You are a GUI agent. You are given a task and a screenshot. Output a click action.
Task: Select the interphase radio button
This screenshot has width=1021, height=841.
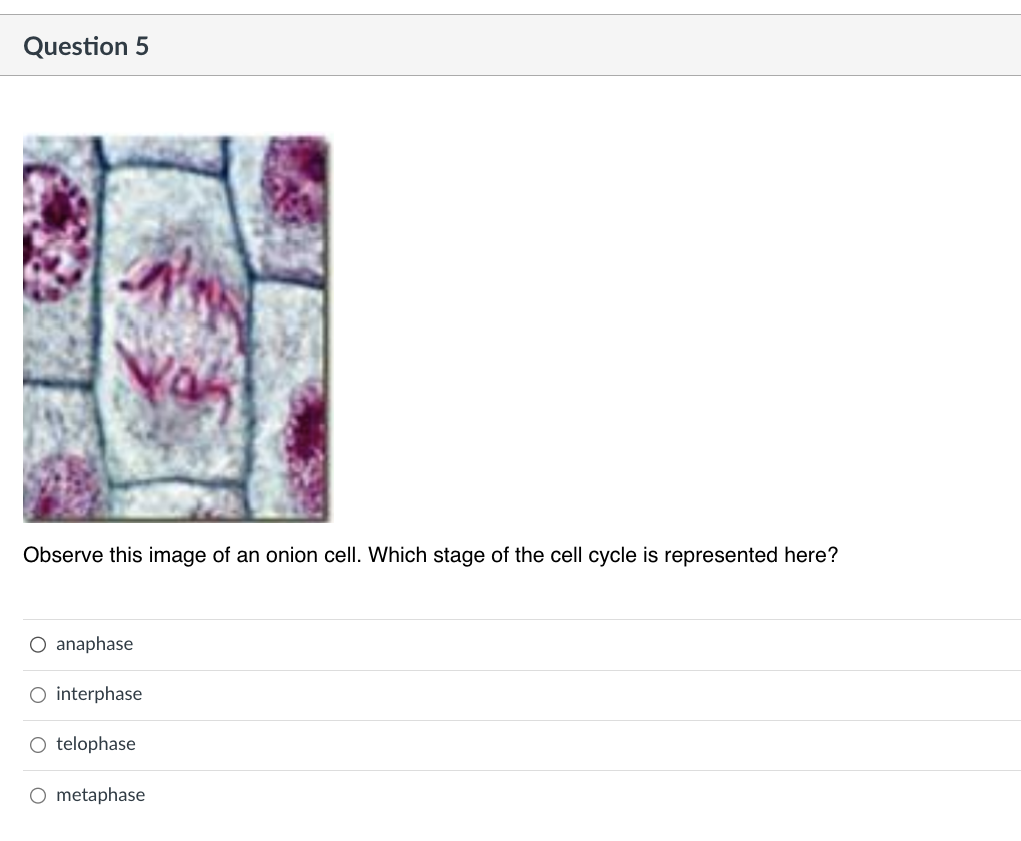point(37,694)
